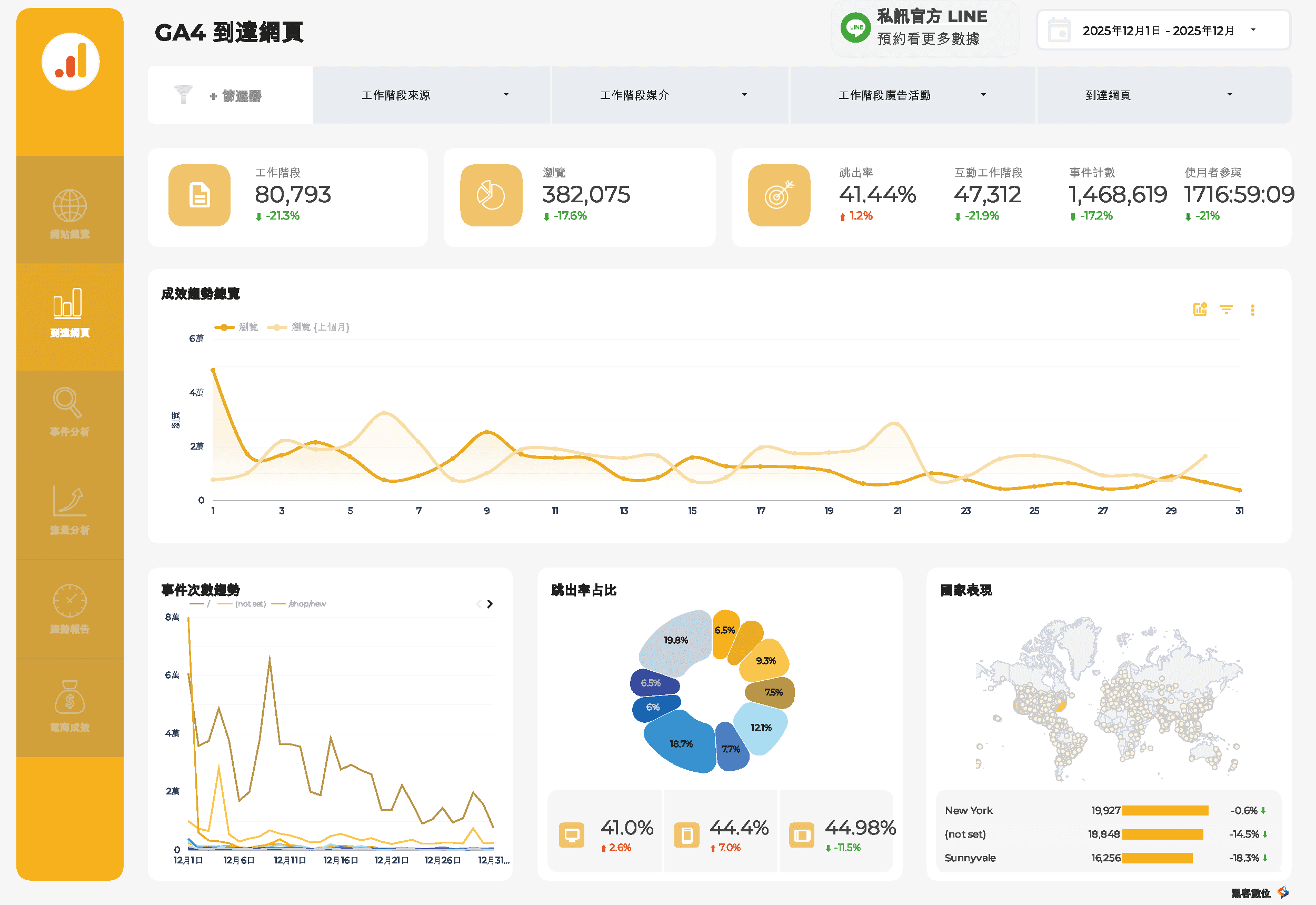This screenshot has width=1316, height=905.
Task: Click the next legend page arrow
Action: click(490, 604)
